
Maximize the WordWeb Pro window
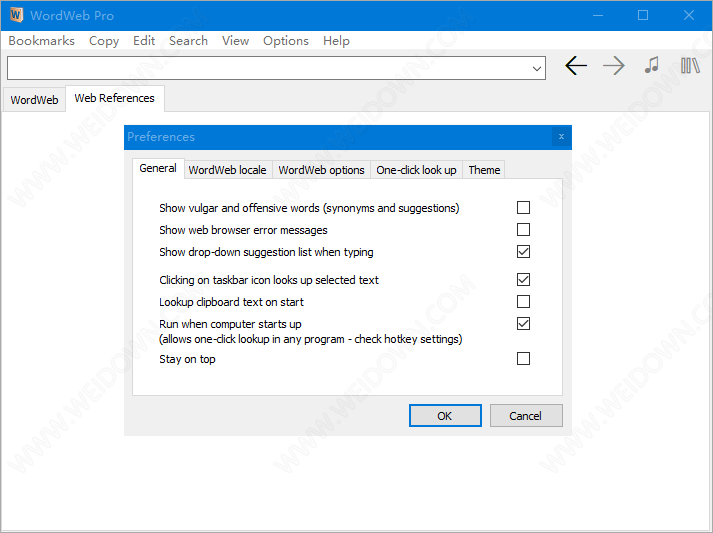pyautogui.click(x=643, y=15)
